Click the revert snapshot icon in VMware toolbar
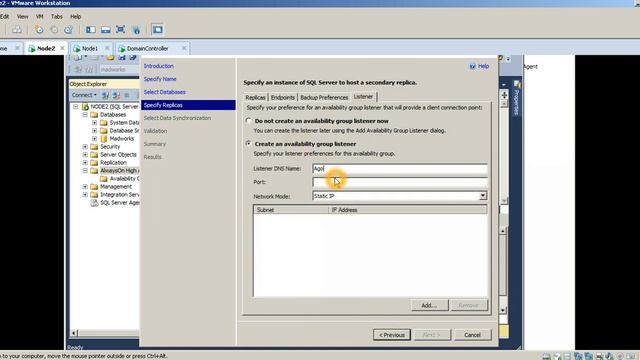 tap(54, 29)
